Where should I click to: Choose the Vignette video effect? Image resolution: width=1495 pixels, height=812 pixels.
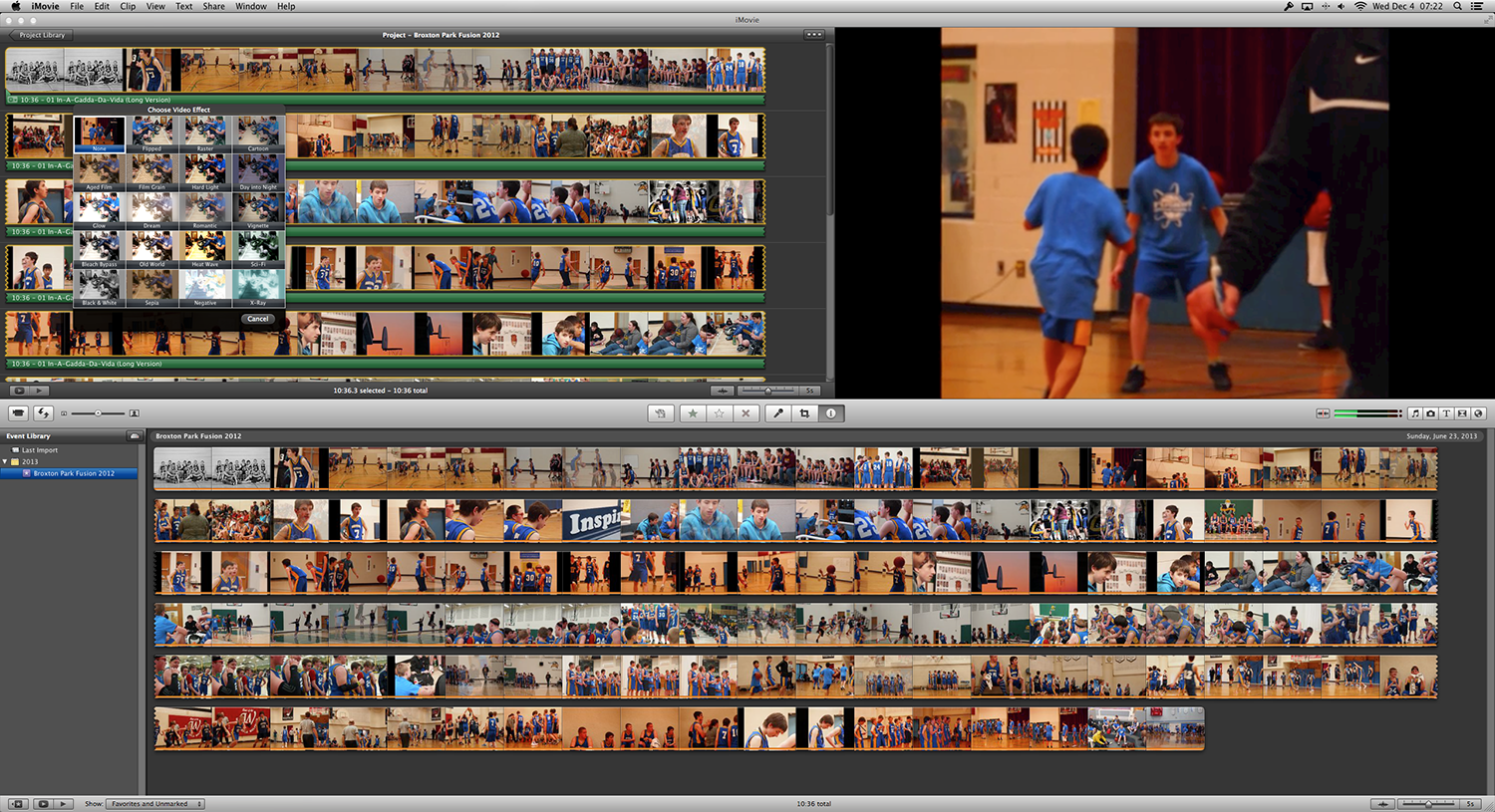pos(258,211)
